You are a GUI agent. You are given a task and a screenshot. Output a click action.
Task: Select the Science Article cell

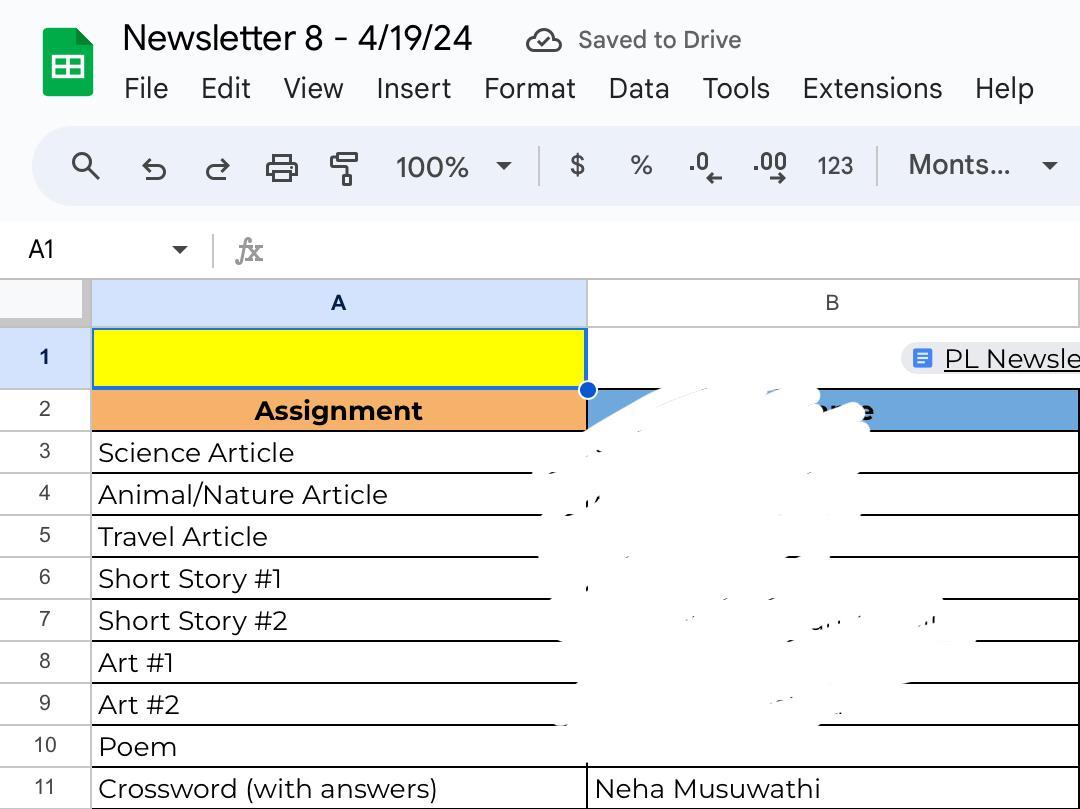click(339, 452)
